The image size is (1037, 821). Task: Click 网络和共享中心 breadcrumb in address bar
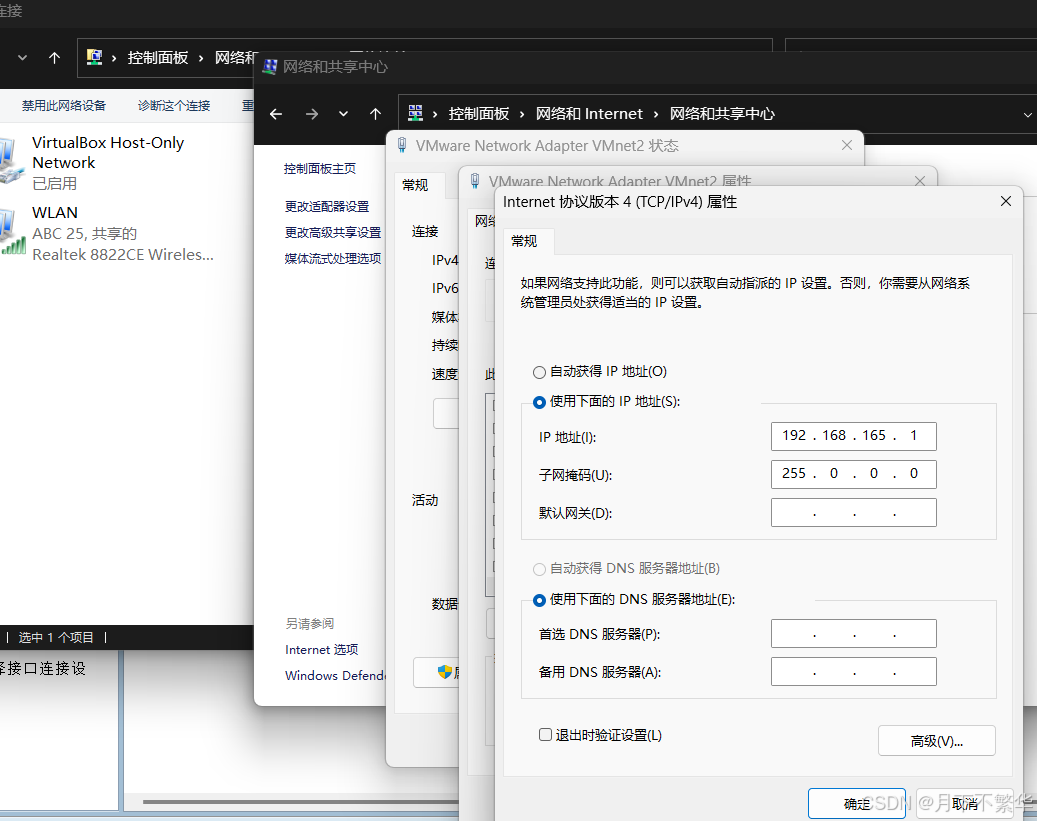(x=722, y=114)
